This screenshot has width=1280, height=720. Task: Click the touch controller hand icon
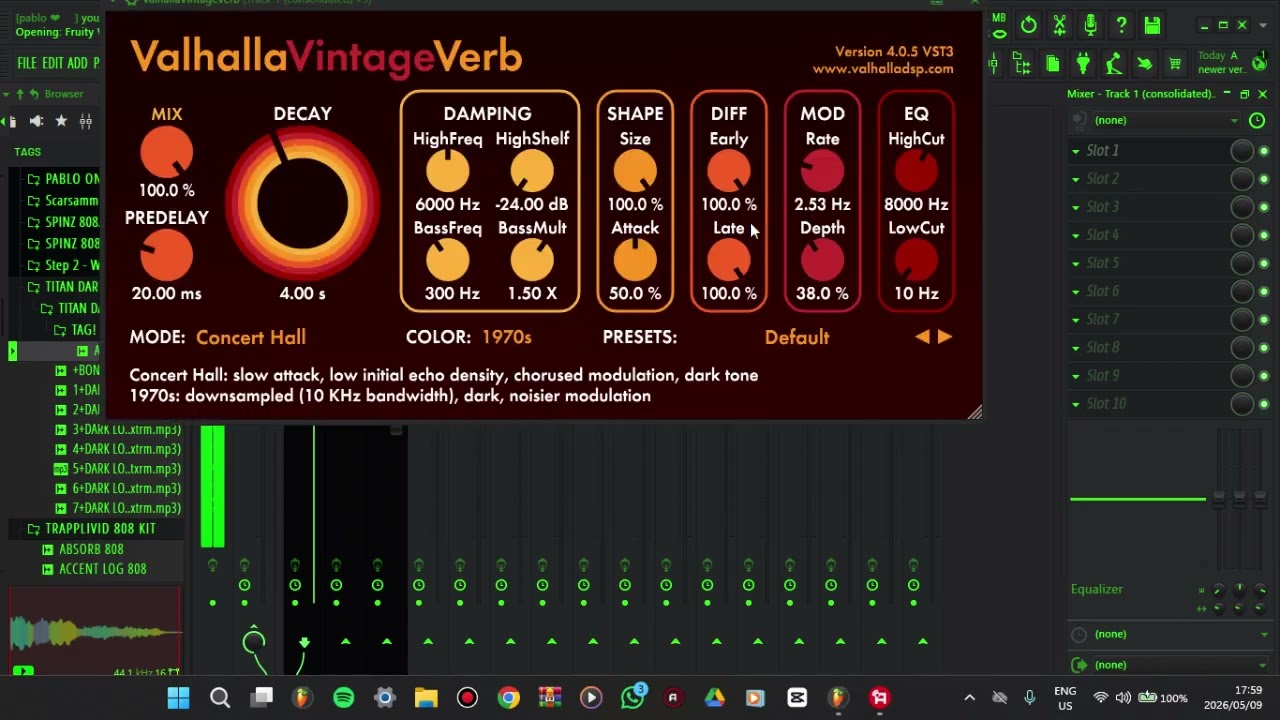coord(1145,65)
